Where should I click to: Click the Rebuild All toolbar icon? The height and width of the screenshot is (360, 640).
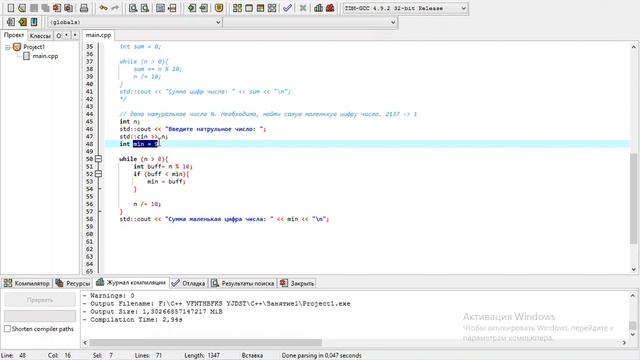(272, 8)
